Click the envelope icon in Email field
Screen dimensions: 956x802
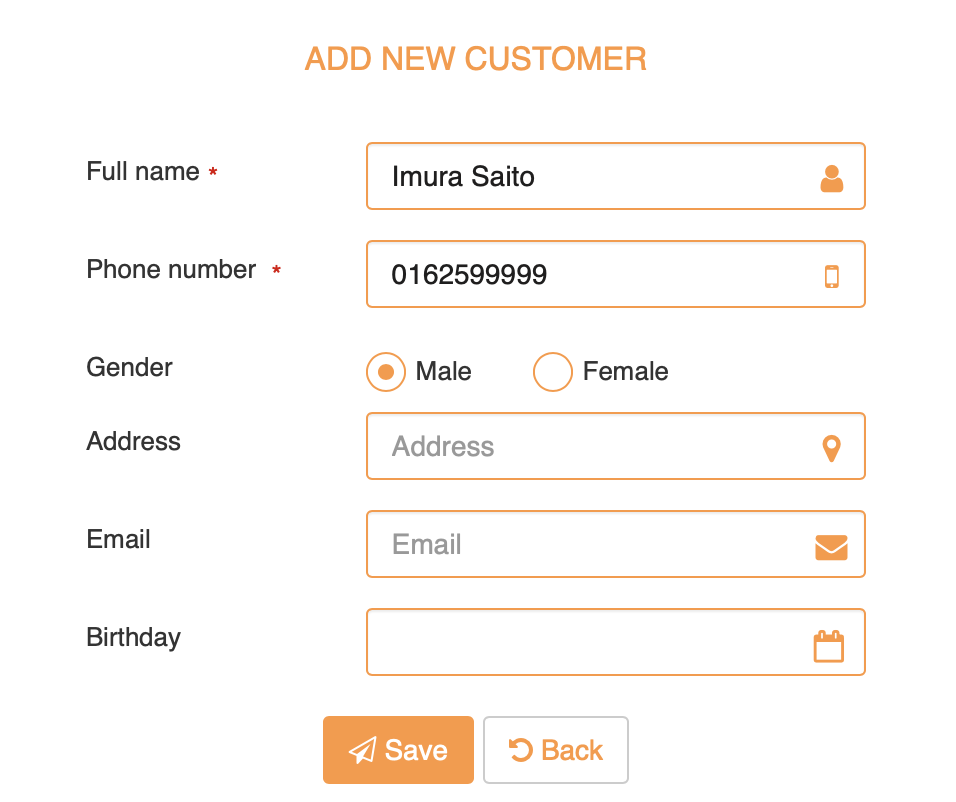pyautogui.click(x=831, y=547)
